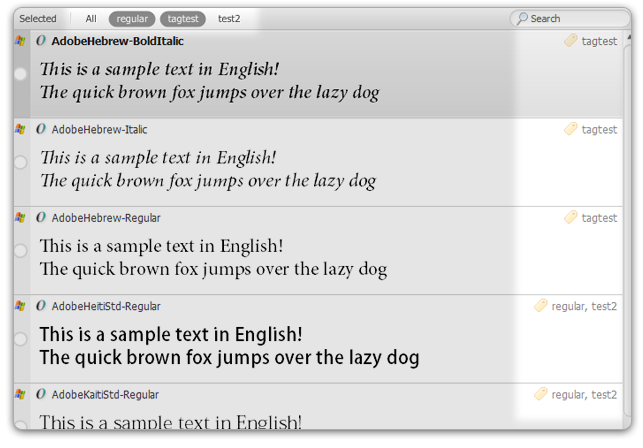
Task: Click the magnifier icon in Search box
Action: click(x=522, y=18)
